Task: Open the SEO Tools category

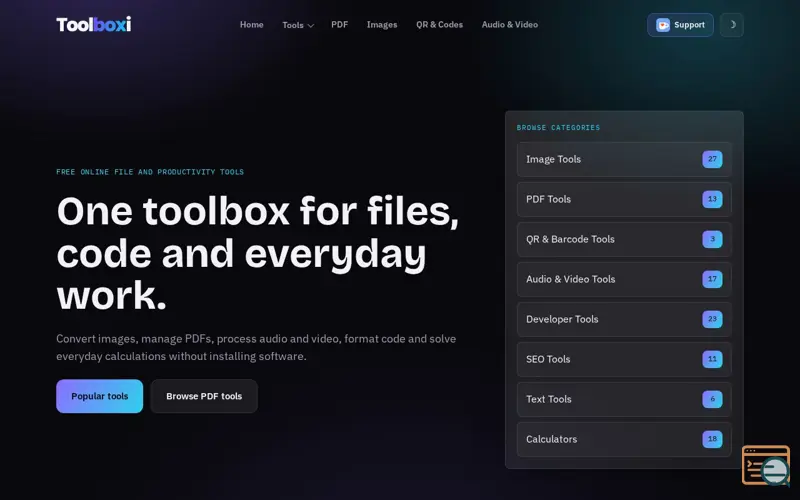Action: click(x=624, y=359)
